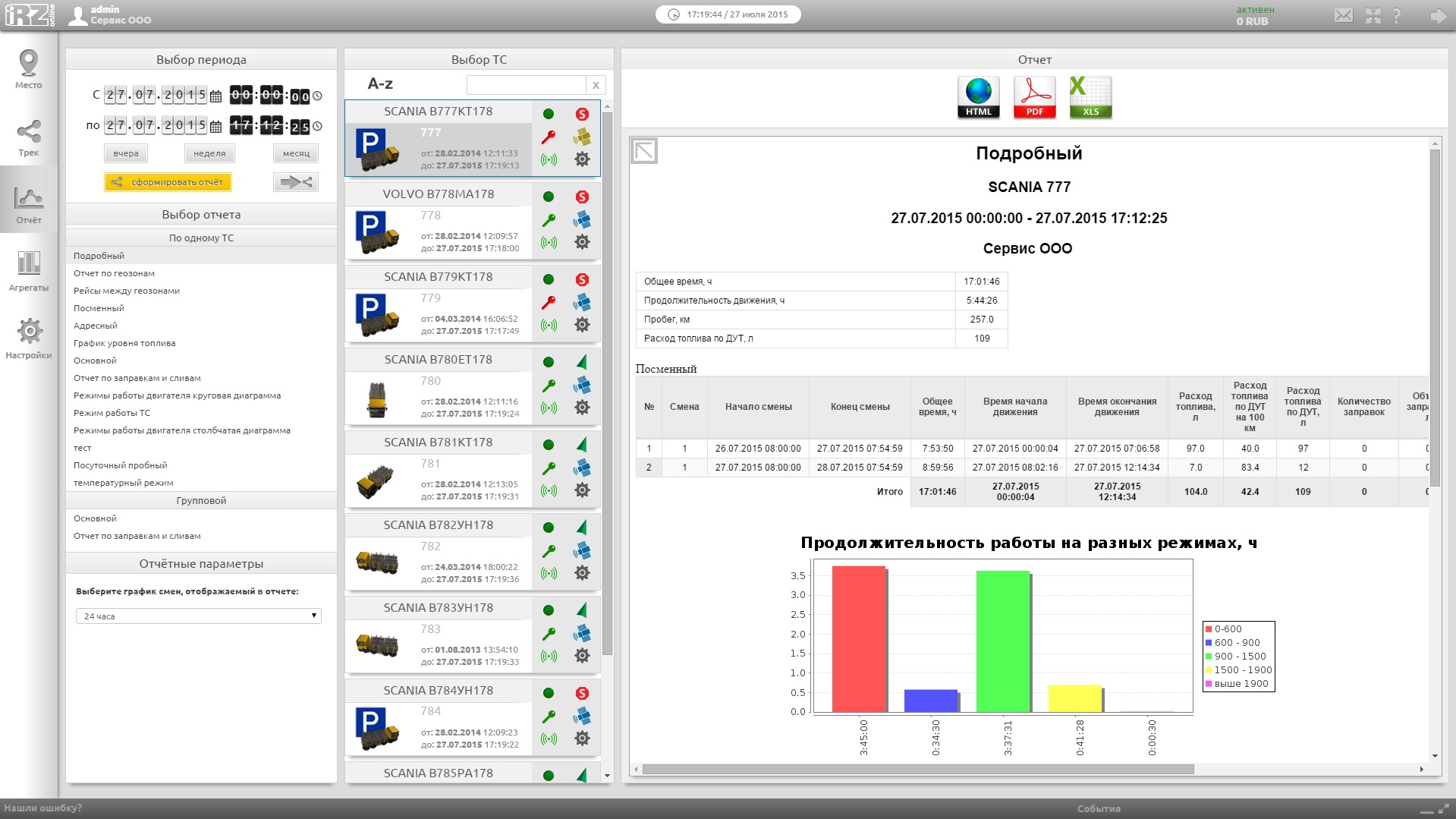
Task: Click the merge arrow button beside сформировать отчёт
Action: pyautogui.click(x=296, y=182)
